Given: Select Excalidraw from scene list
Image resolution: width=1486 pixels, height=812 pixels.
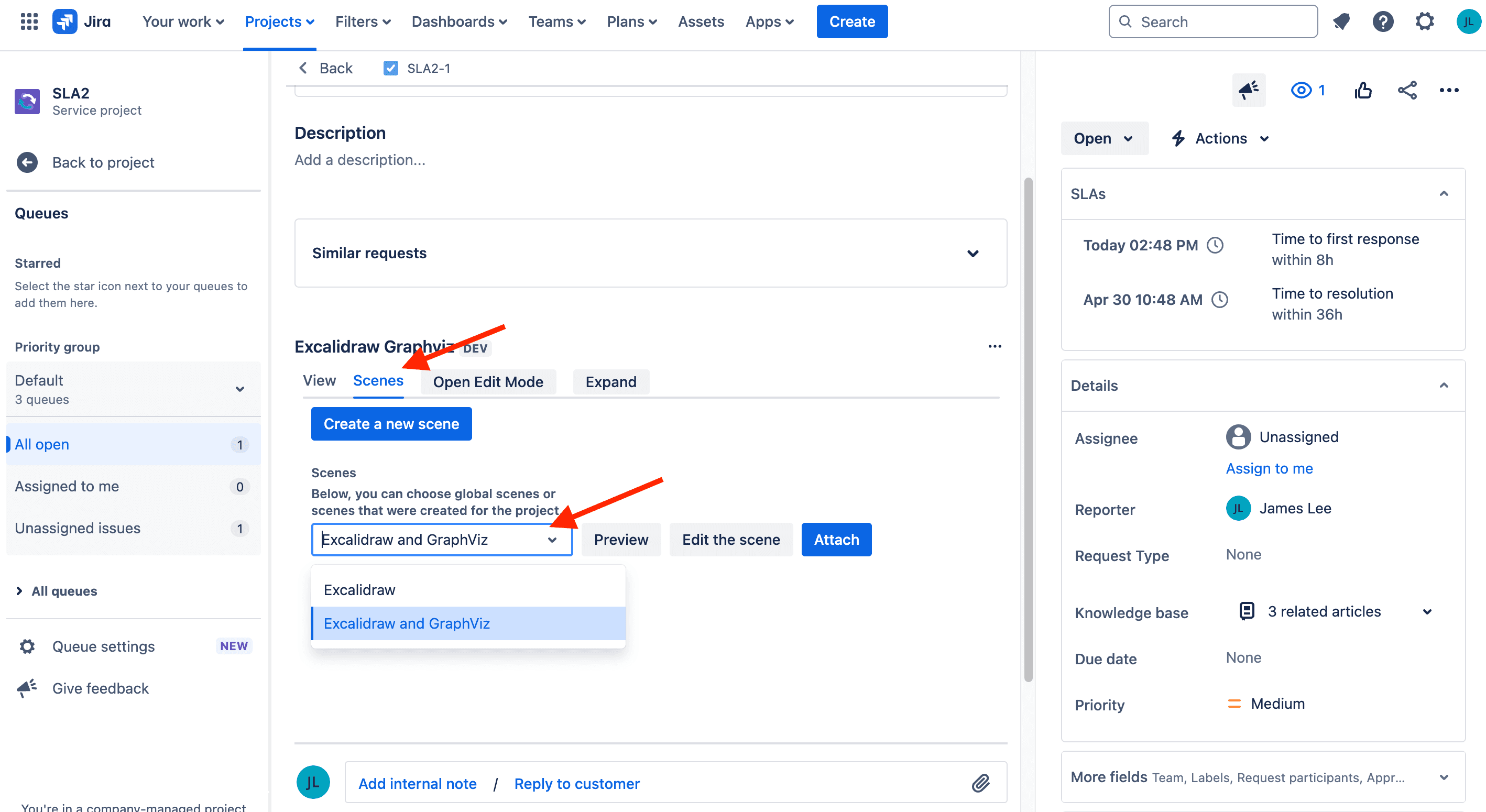Looking at the screenshot, I should click(468, 589).
